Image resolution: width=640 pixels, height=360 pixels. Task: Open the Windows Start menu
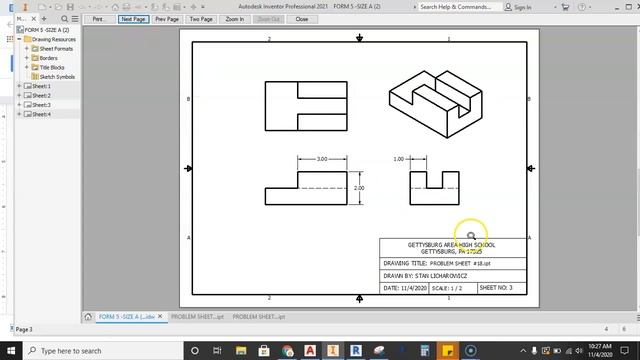pos(11,351)
